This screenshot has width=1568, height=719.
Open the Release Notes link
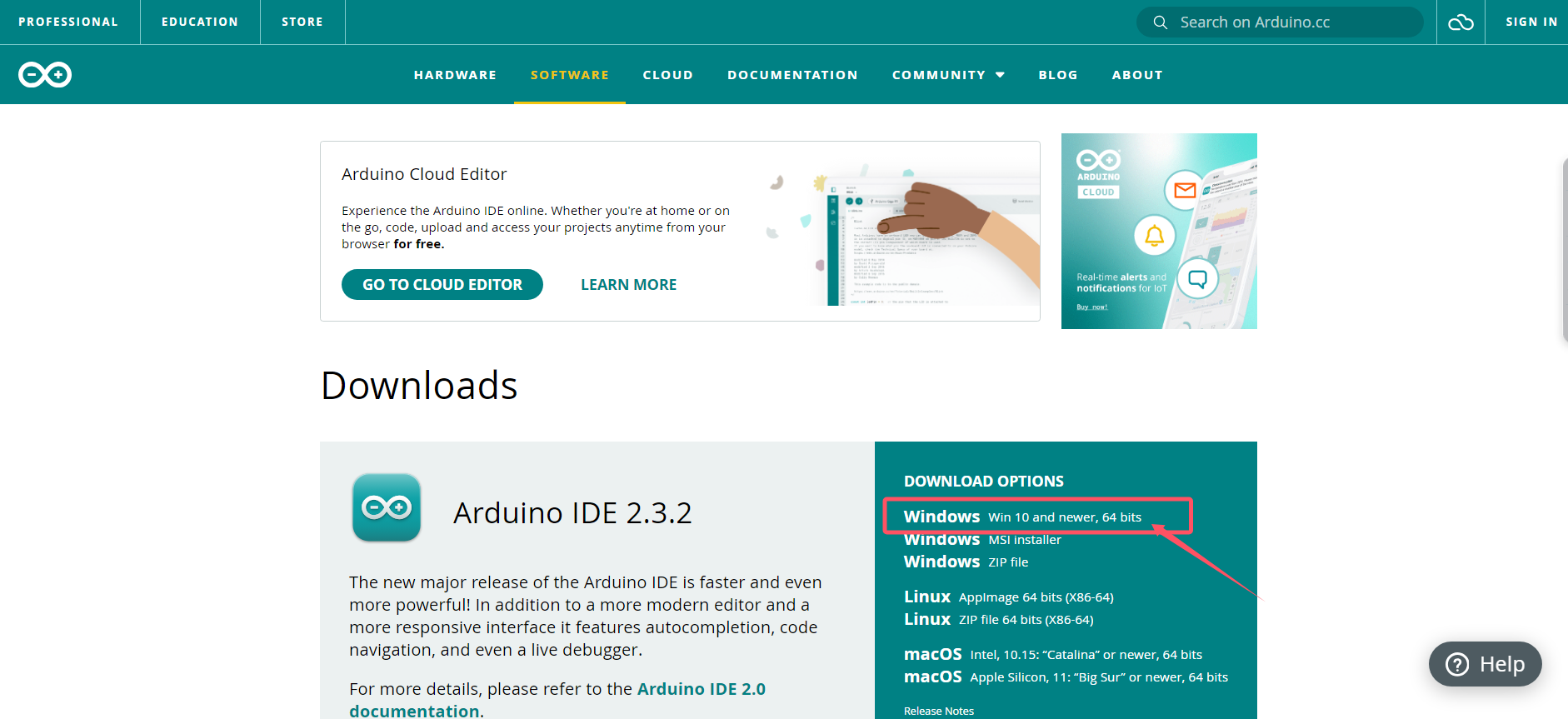[938, 711]
